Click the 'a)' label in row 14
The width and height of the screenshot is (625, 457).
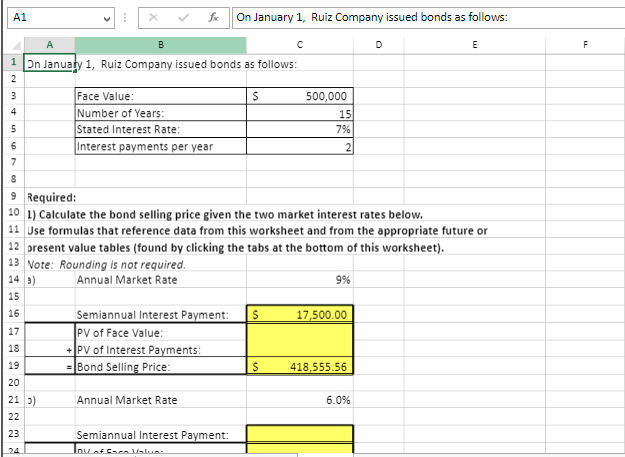tap(31, 280)
